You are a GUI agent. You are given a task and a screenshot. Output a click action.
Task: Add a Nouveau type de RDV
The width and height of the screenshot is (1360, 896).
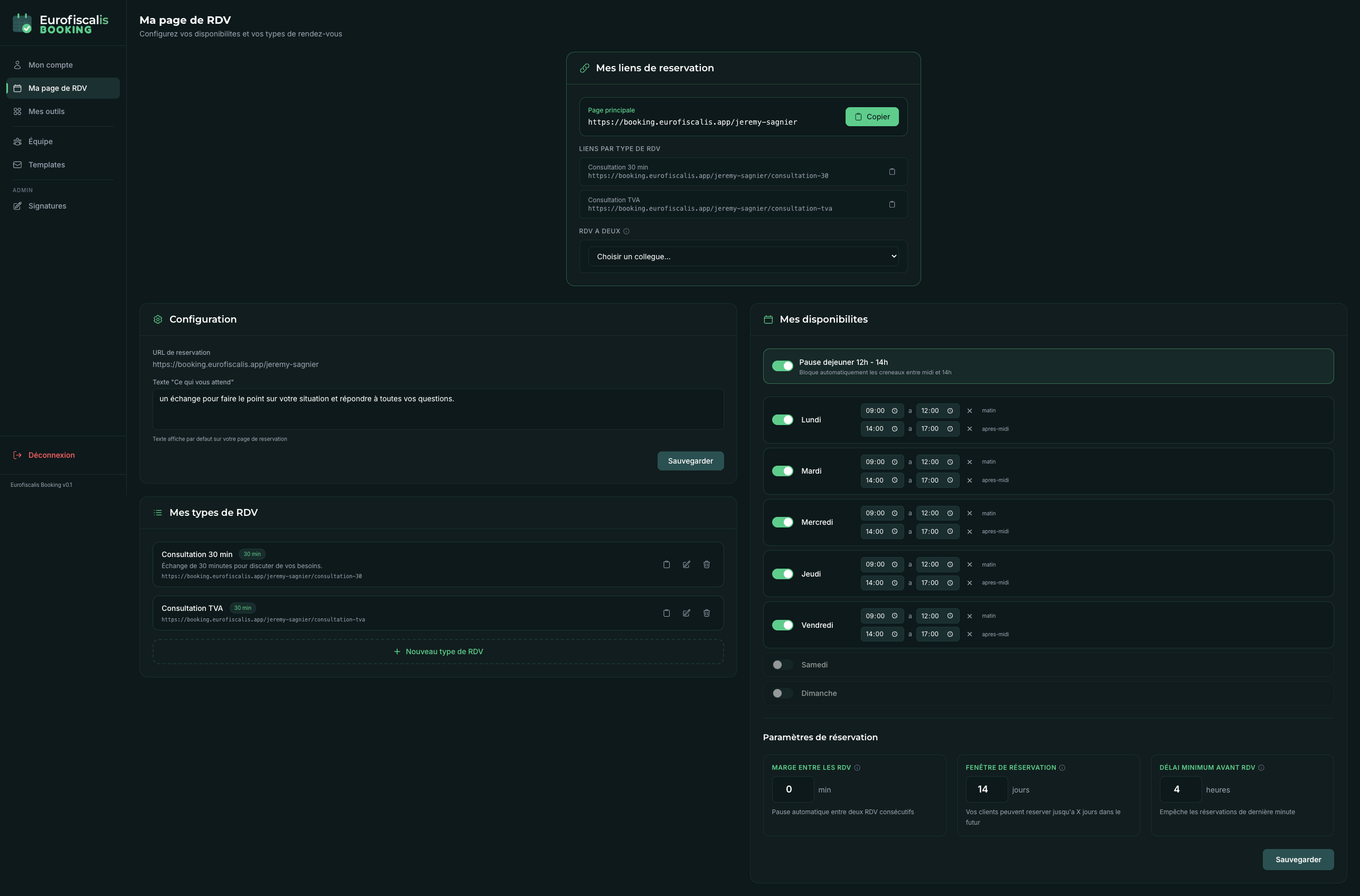[x=438, y=651]
